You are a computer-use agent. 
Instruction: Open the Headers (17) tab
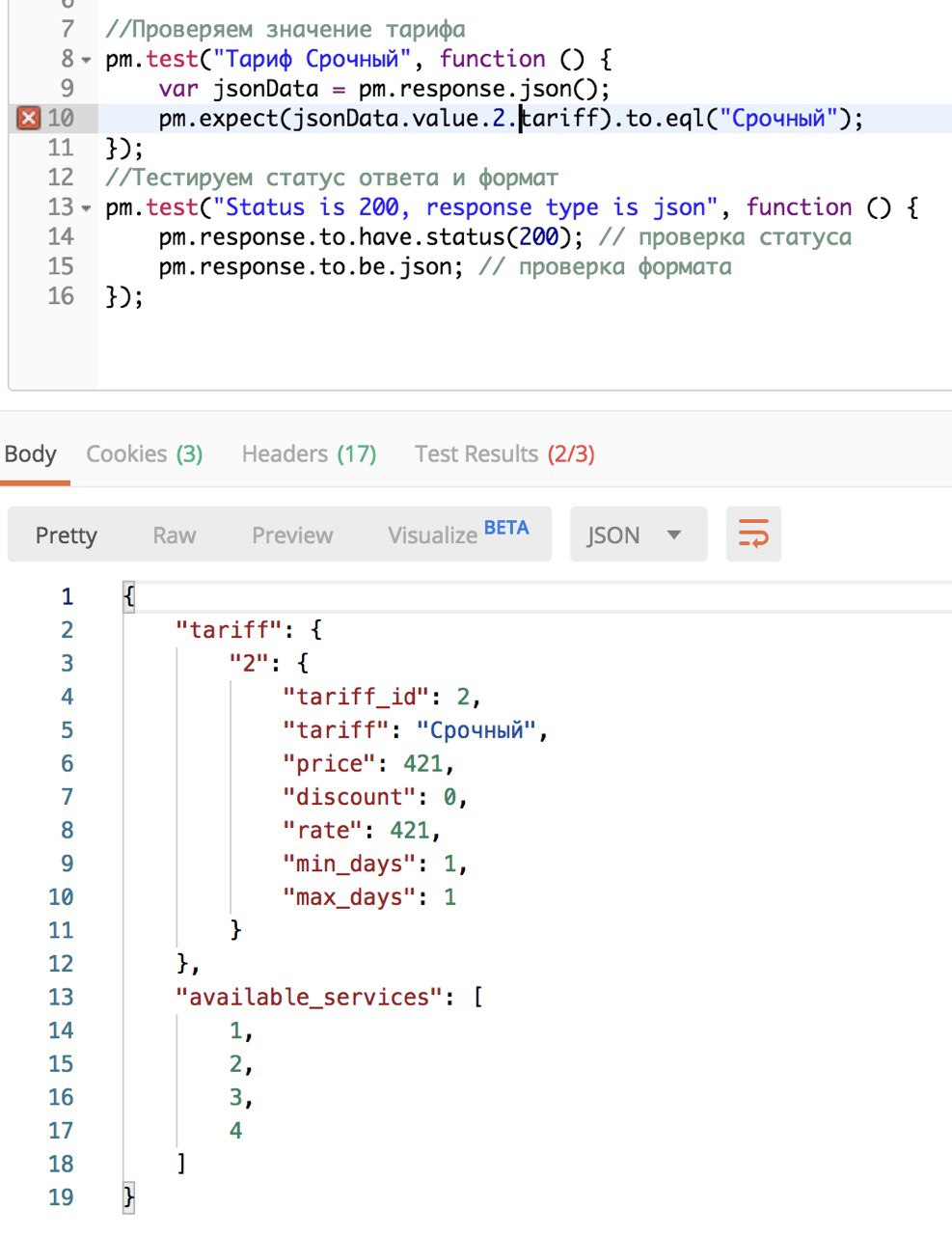(309, 453)
